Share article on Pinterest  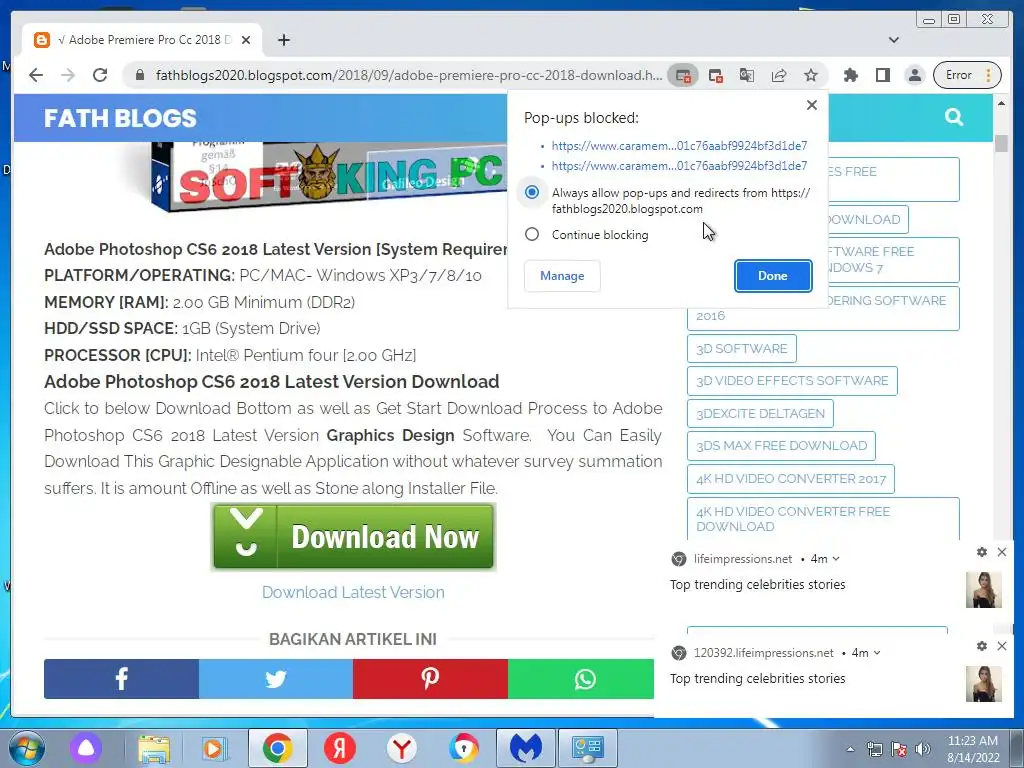coord(430,679)
